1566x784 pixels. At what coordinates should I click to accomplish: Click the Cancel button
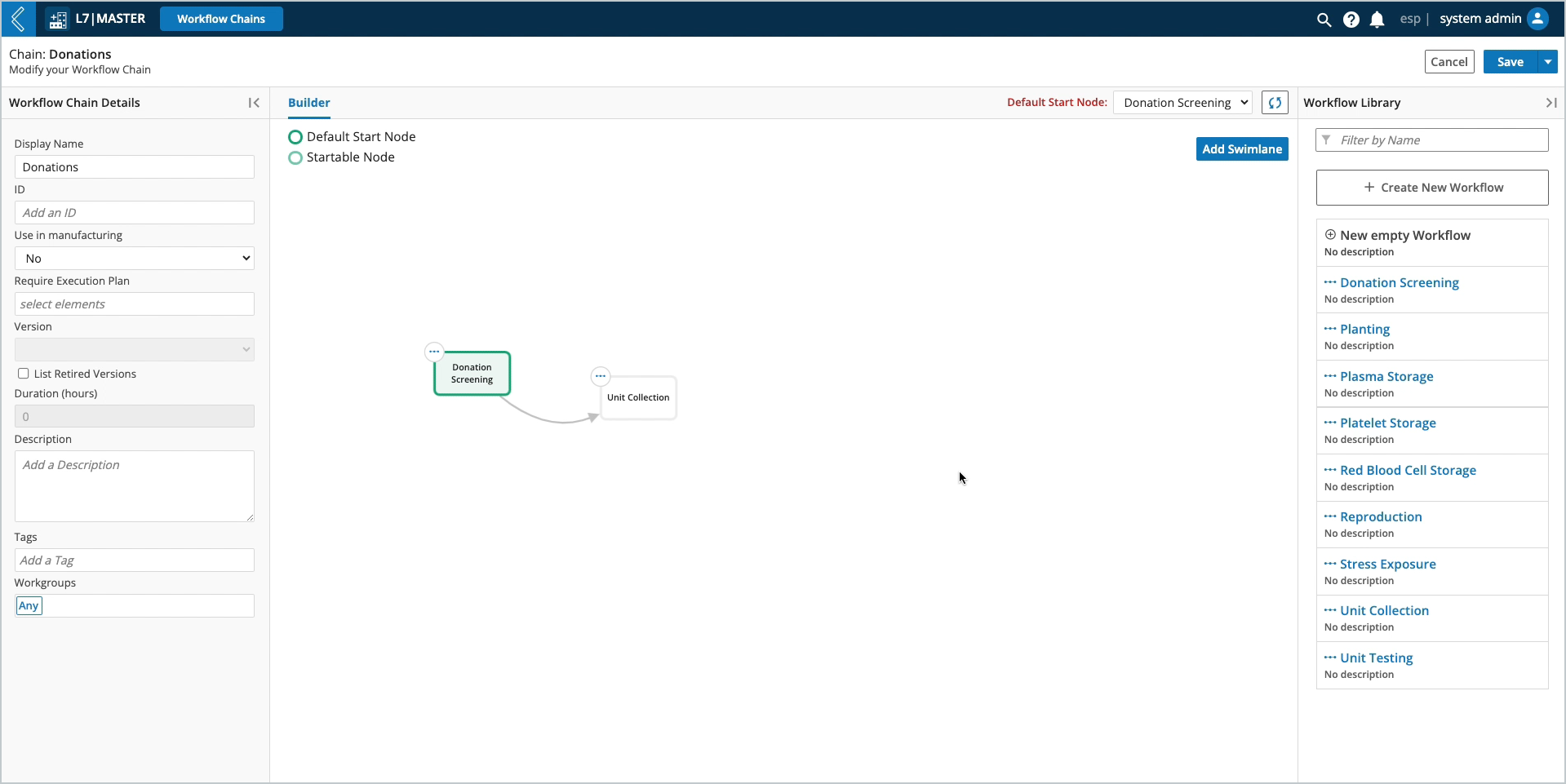(x=1449, y=62)
